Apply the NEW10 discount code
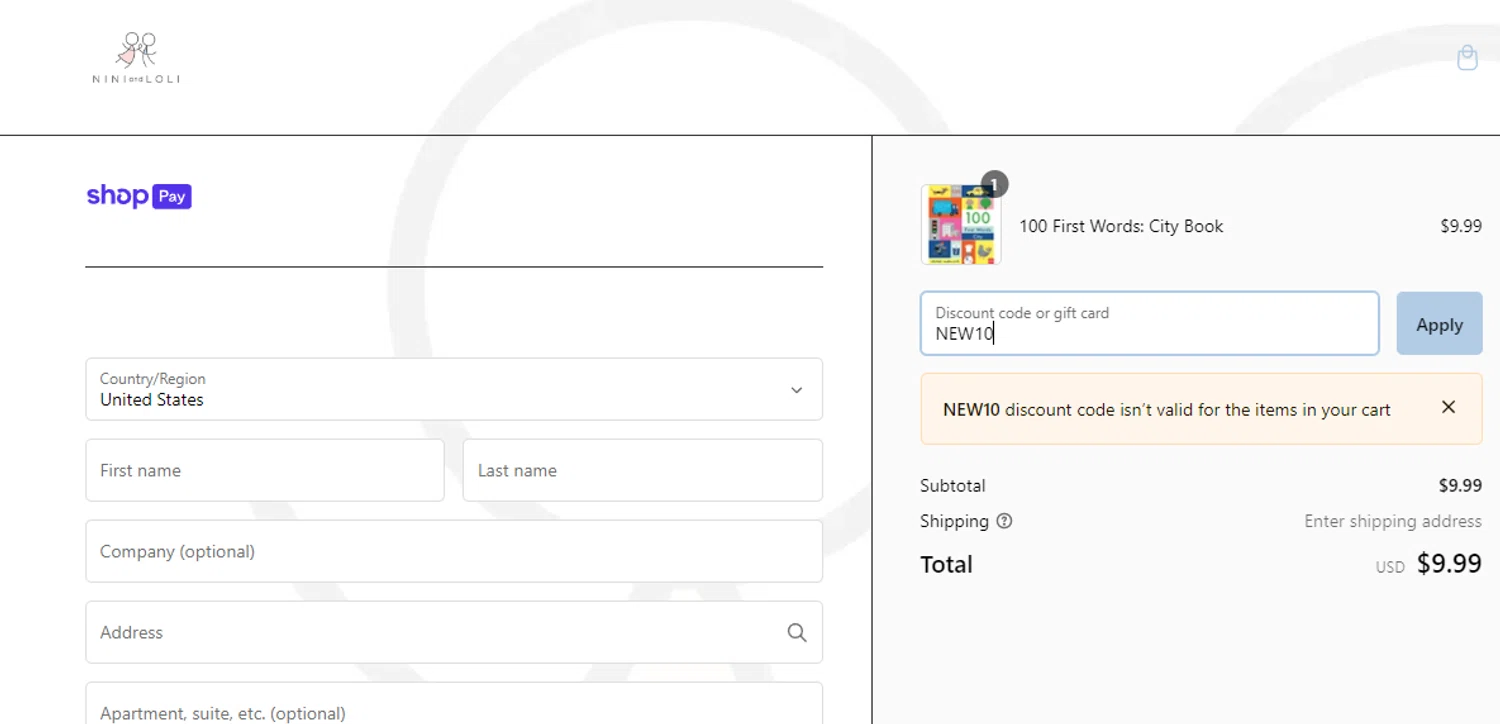Viewport: 1500px width, 724px height. tap(1439, 323)
